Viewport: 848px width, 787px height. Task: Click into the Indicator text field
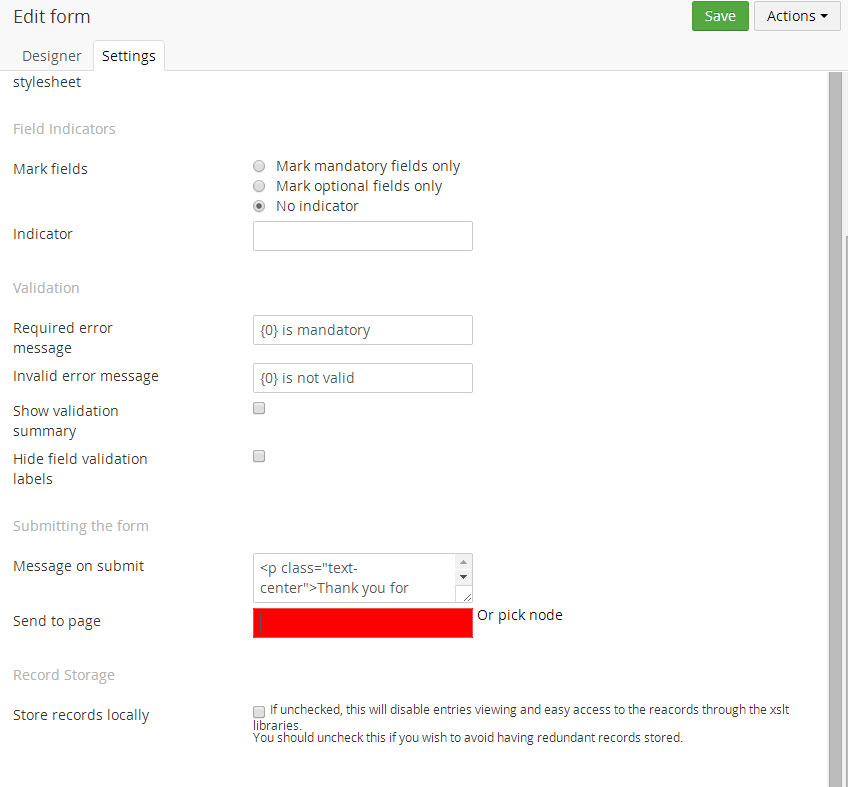pos(362,236)
